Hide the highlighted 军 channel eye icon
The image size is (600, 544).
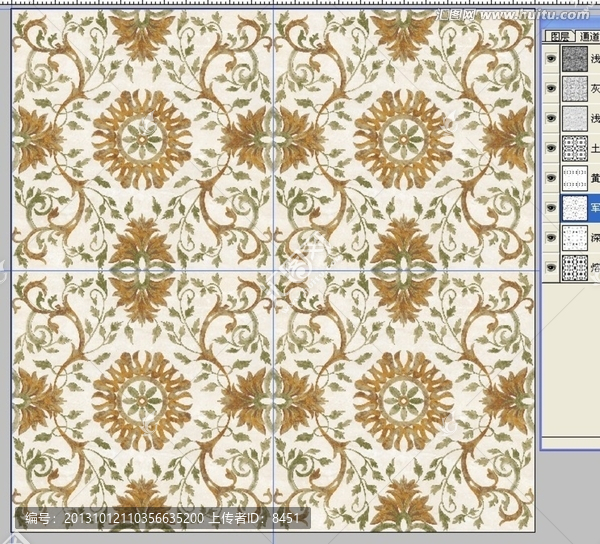point(551,208)
